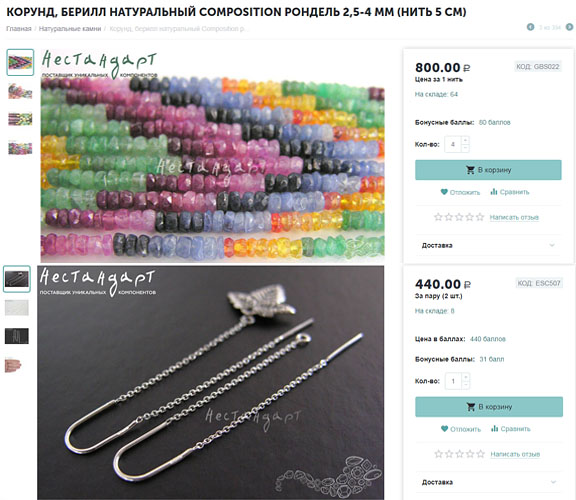
Task: Click beads quantity input field
Action: point(453,144)
